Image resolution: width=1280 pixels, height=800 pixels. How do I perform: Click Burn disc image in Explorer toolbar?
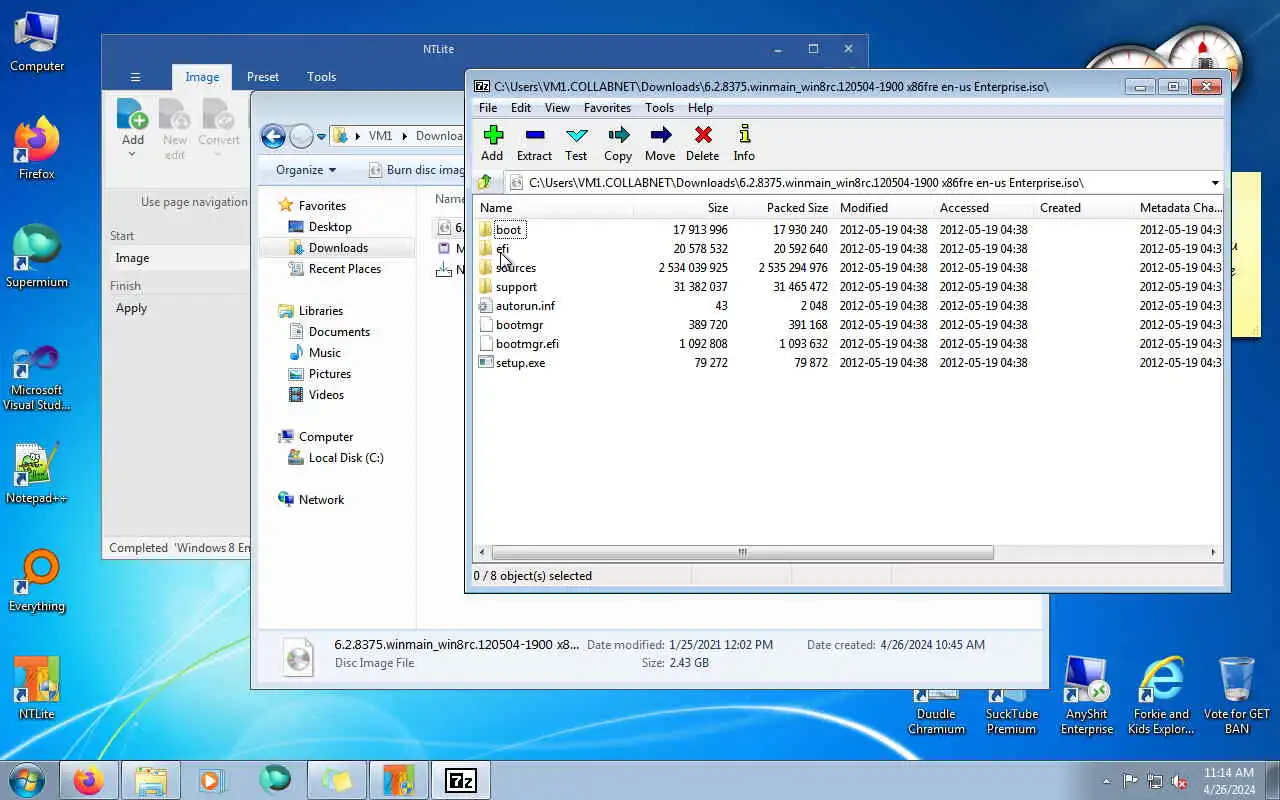click(417, 170)
